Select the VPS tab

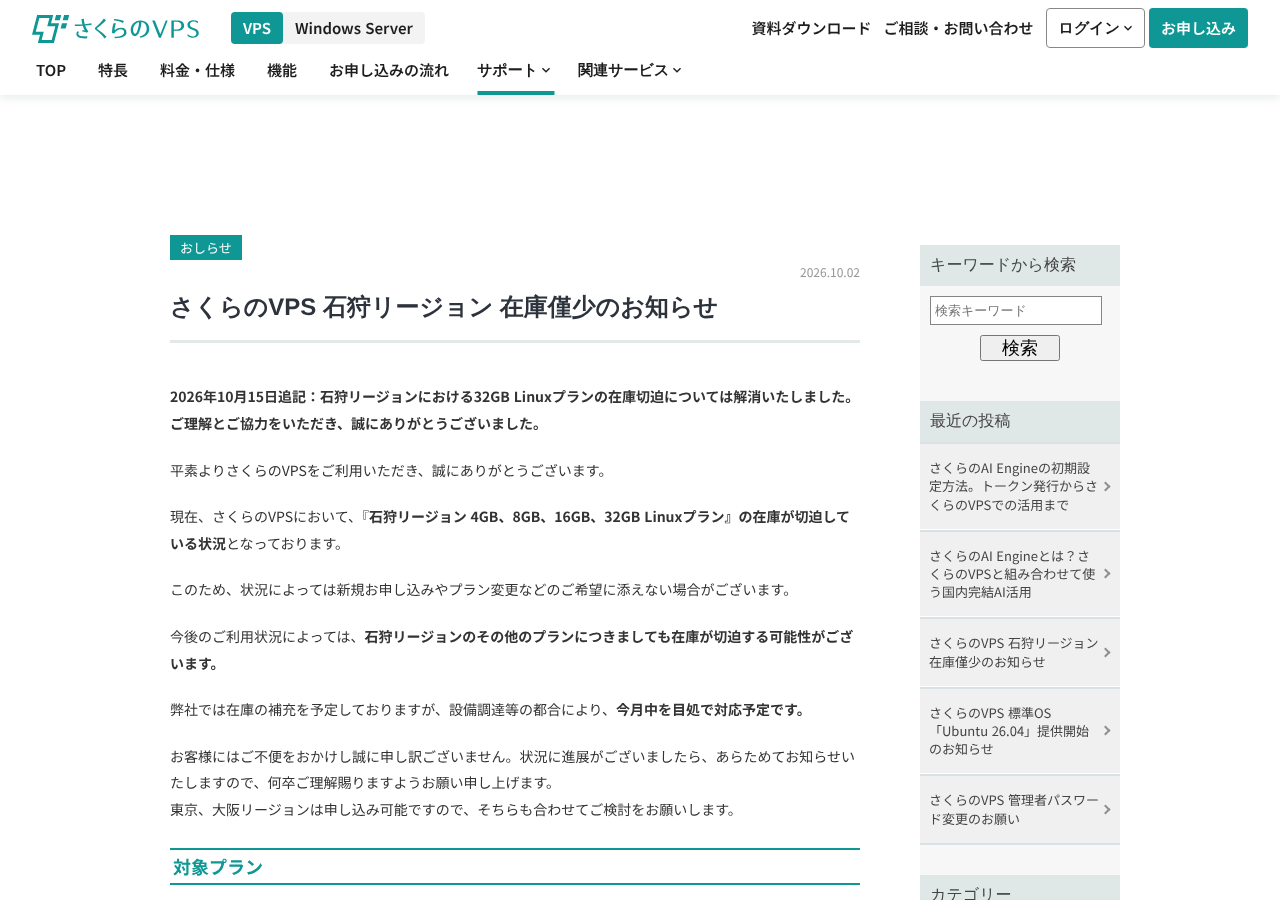click(257, 28)
